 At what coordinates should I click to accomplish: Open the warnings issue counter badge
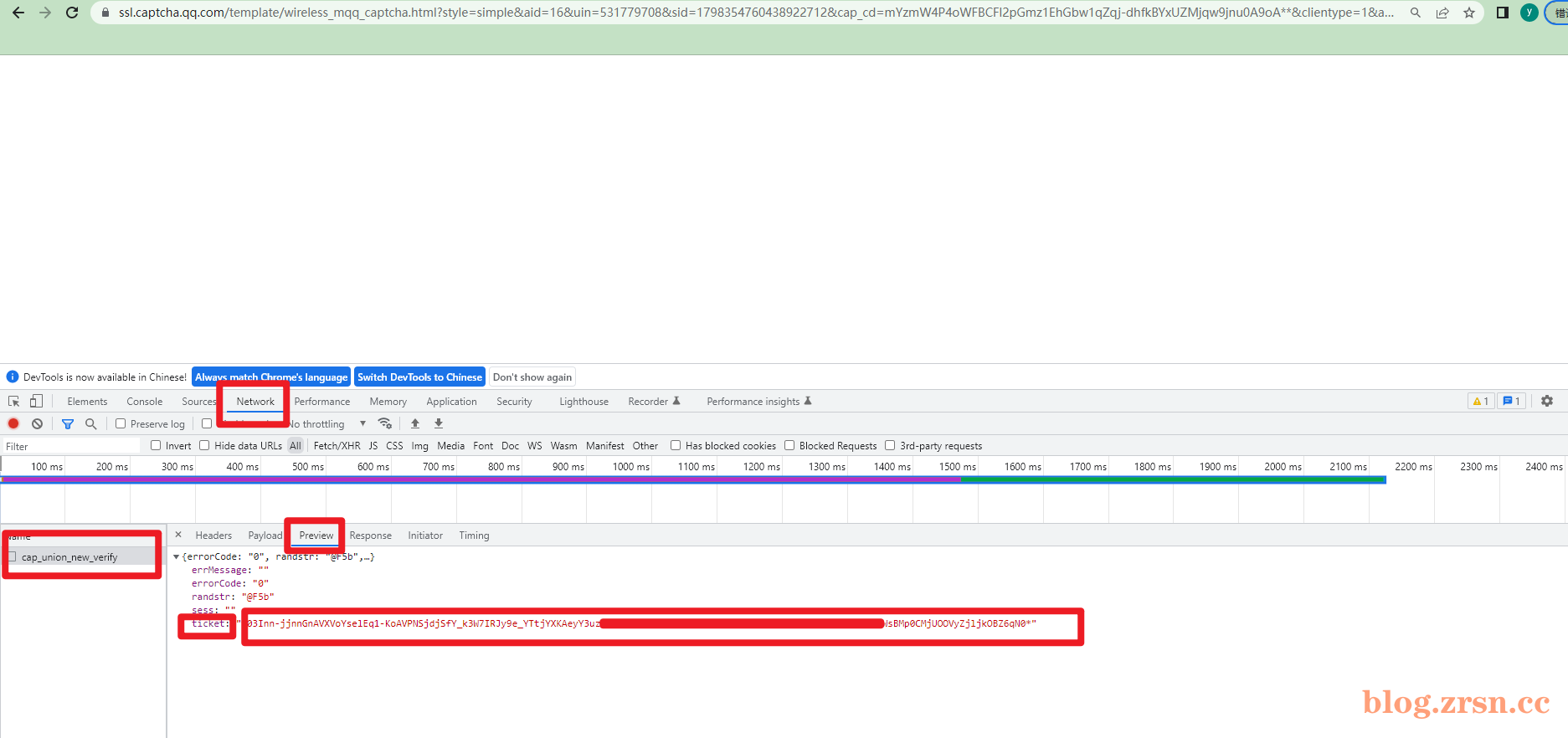1480,401
